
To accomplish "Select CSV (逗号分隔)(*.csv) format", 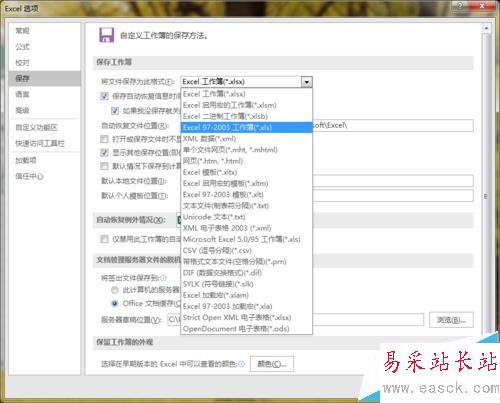I will 246,250.
